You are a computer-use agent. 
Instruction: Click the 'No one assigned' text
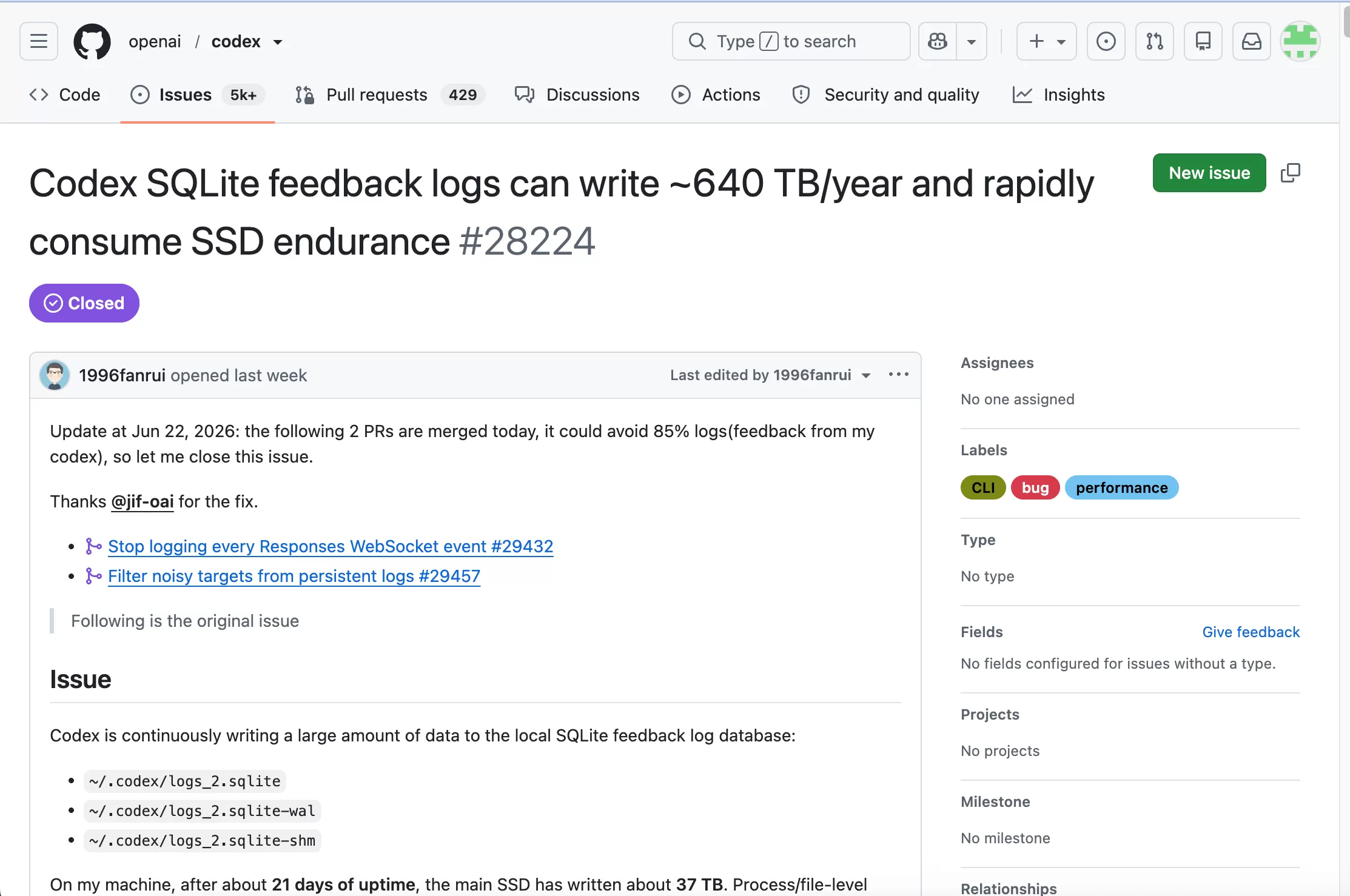point(1018,399)
